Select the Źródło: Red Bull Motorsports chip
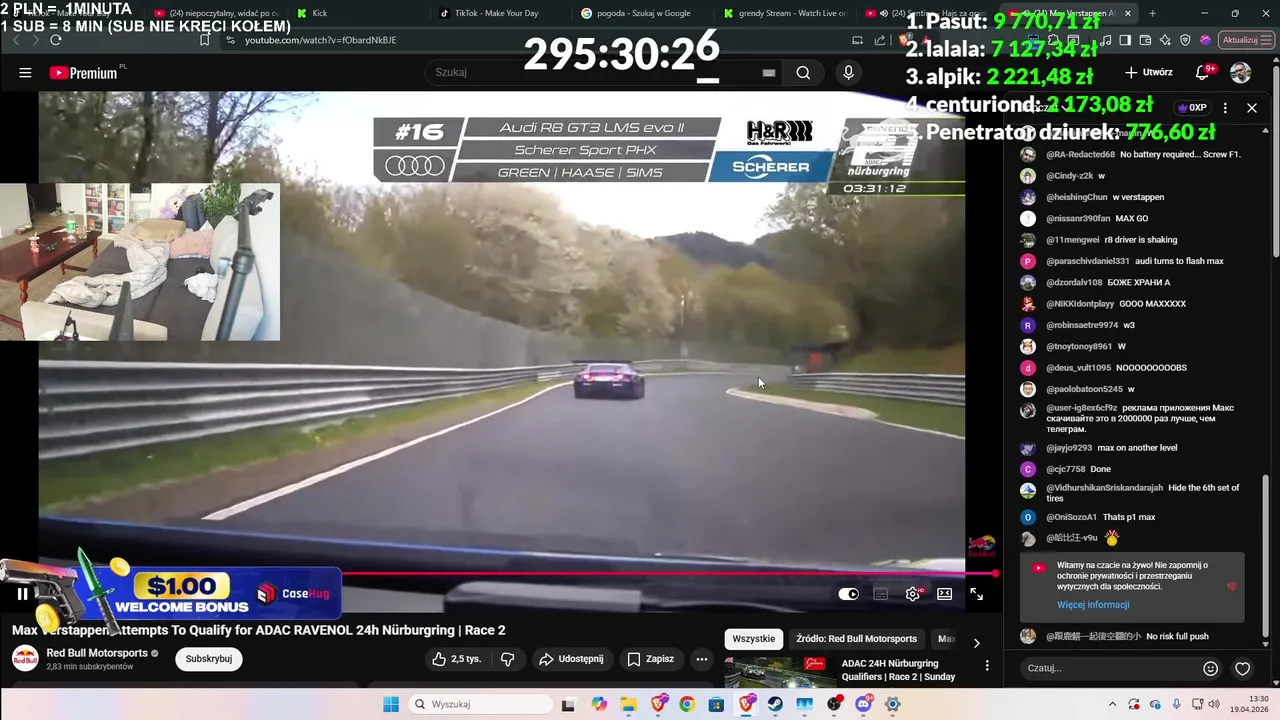 pos(857,639)
